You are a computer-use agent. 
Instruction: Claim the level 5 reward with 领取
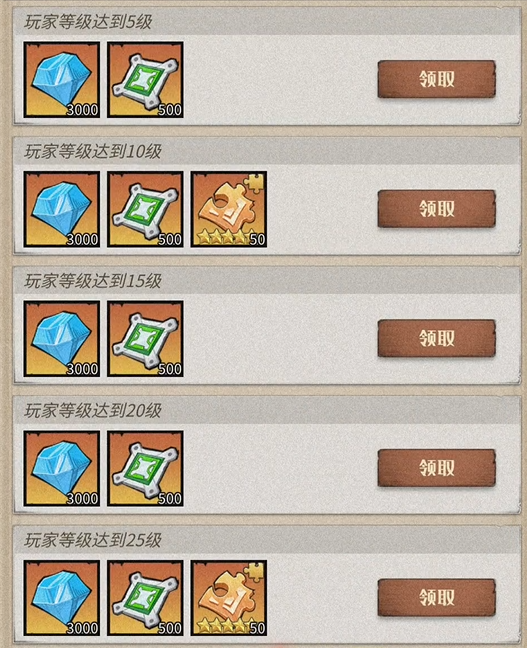[436, 79]
